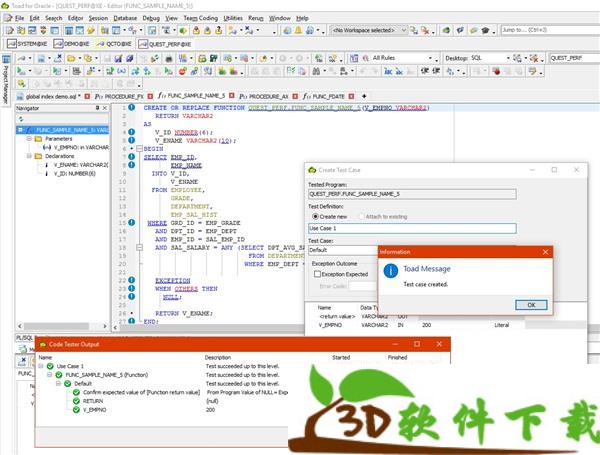600x455 pixels.
Task: Click the plus icon to add new editor tab
Action: (364, 96)
